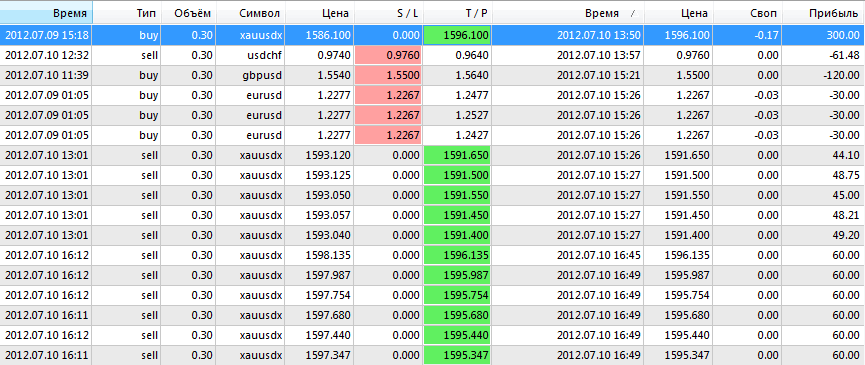Viewport: 865px width, 365px height.
Task: Click the open price 1593.040
Action: pyautogui.click(x=327, y=235)
